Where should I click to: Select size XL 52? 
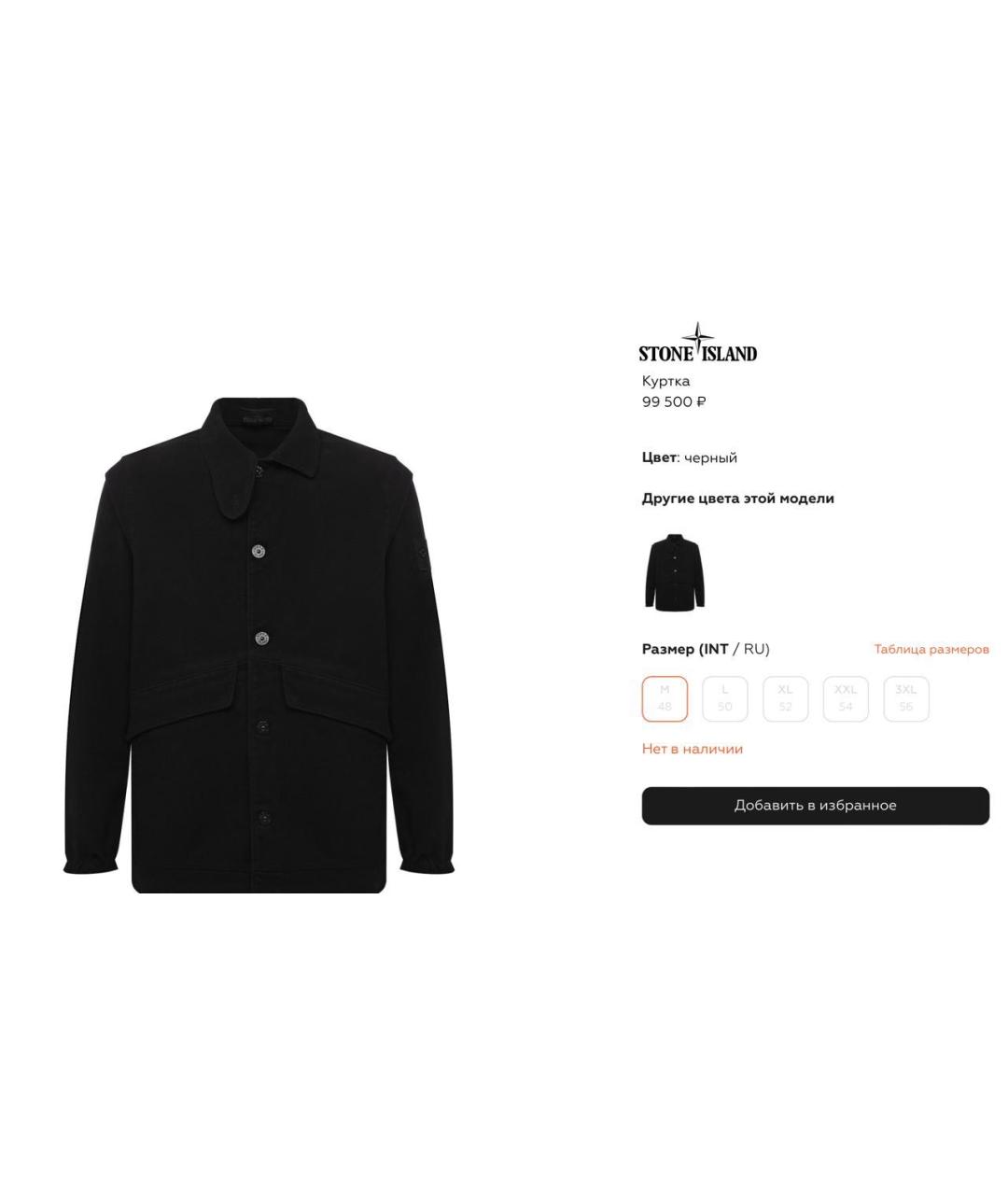click(785, 698)
